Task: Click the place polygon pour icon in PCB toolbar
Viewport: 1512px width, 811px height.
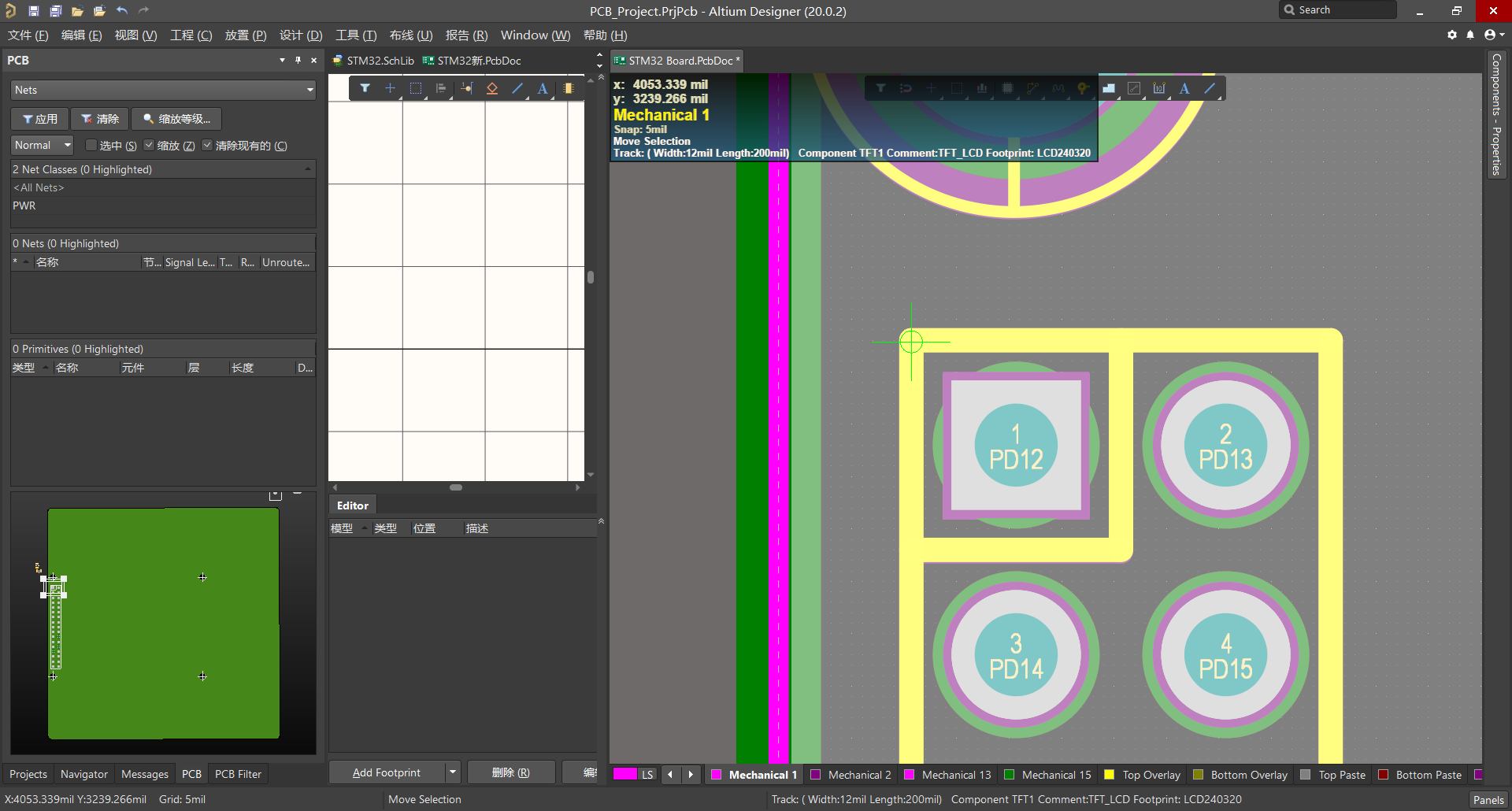Action: point(1109,88)
